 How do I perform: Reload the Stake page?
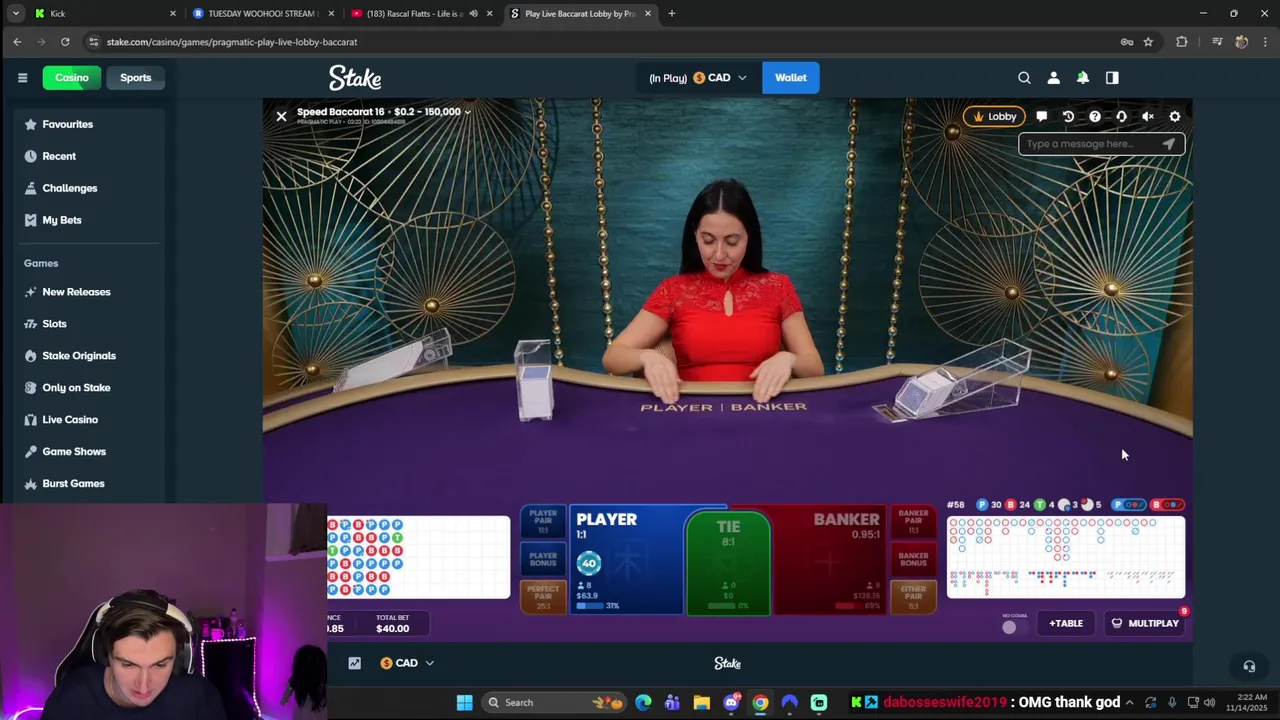click(65, 42)
